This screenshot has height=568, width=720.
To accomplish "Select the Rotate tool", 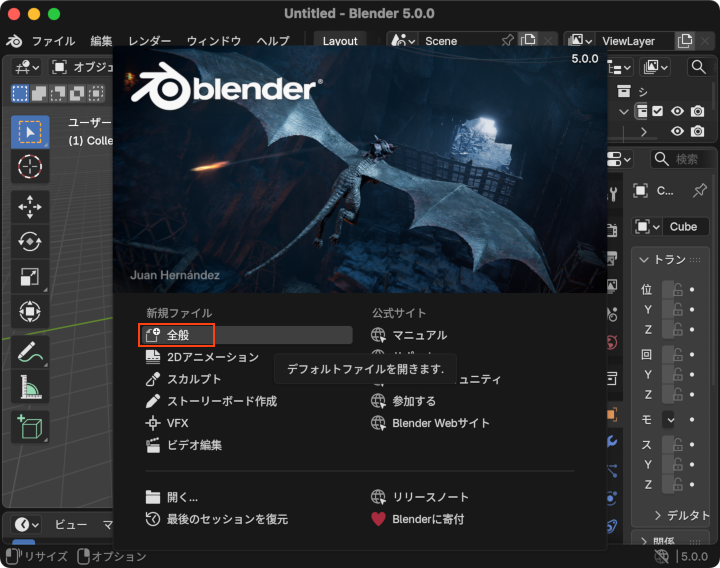I will [x=30, y=242].
